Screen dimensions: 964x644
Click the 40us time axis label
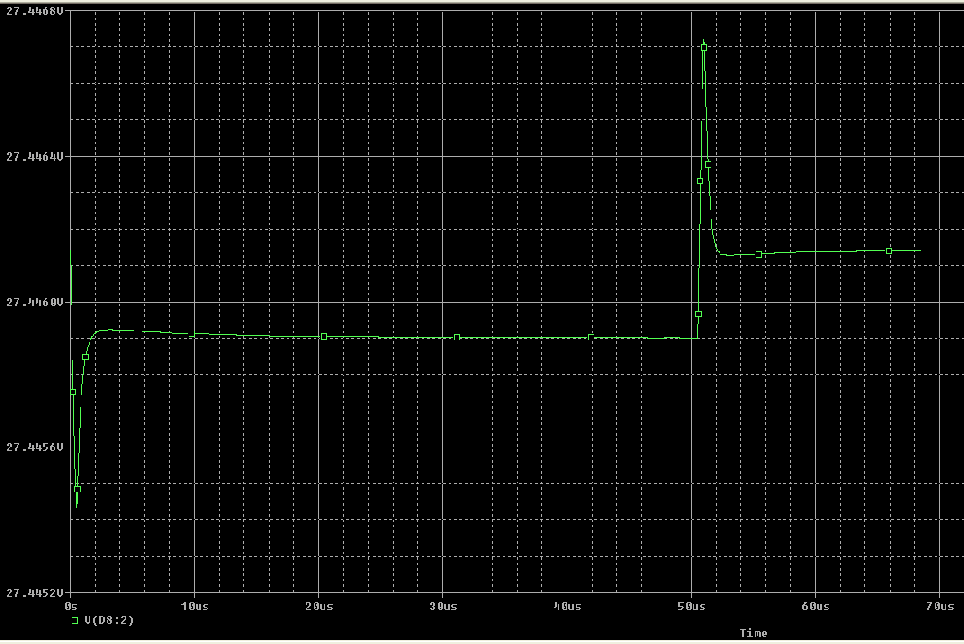click(567, 606)
